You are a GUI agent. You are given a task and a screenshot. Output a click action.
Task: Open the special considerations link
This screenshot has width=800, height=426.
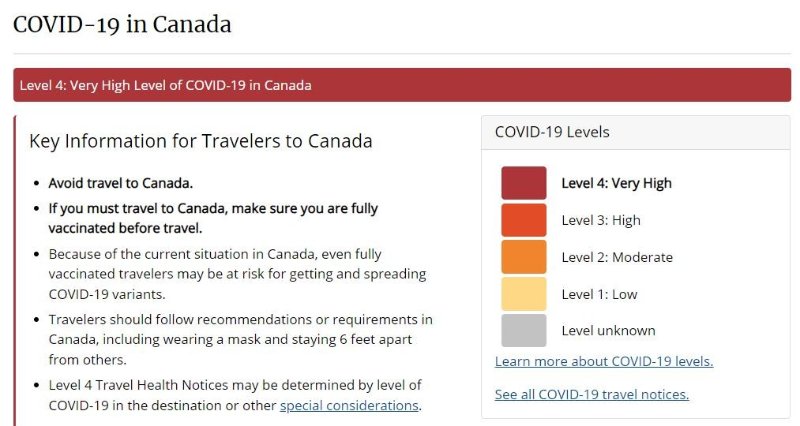[349, 406]
